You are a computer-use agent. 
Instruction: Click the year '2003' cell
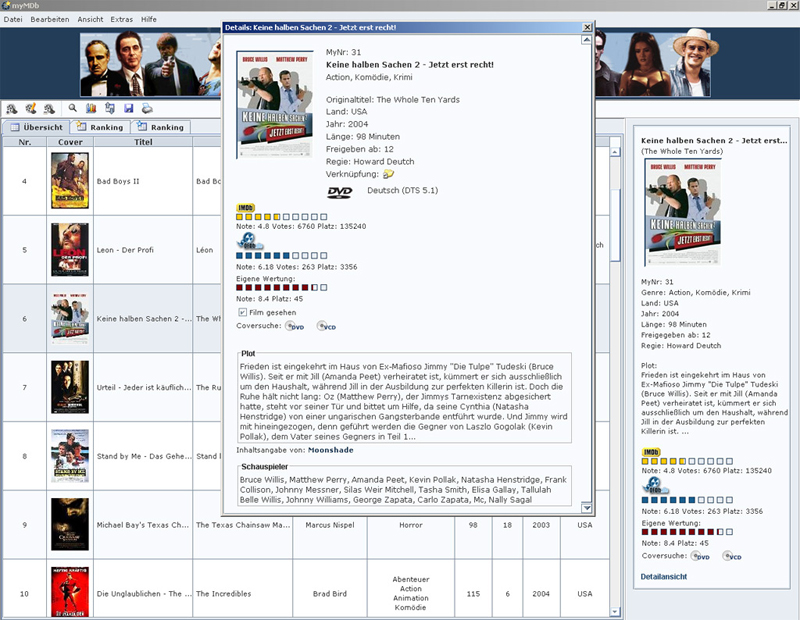(541, 525)
